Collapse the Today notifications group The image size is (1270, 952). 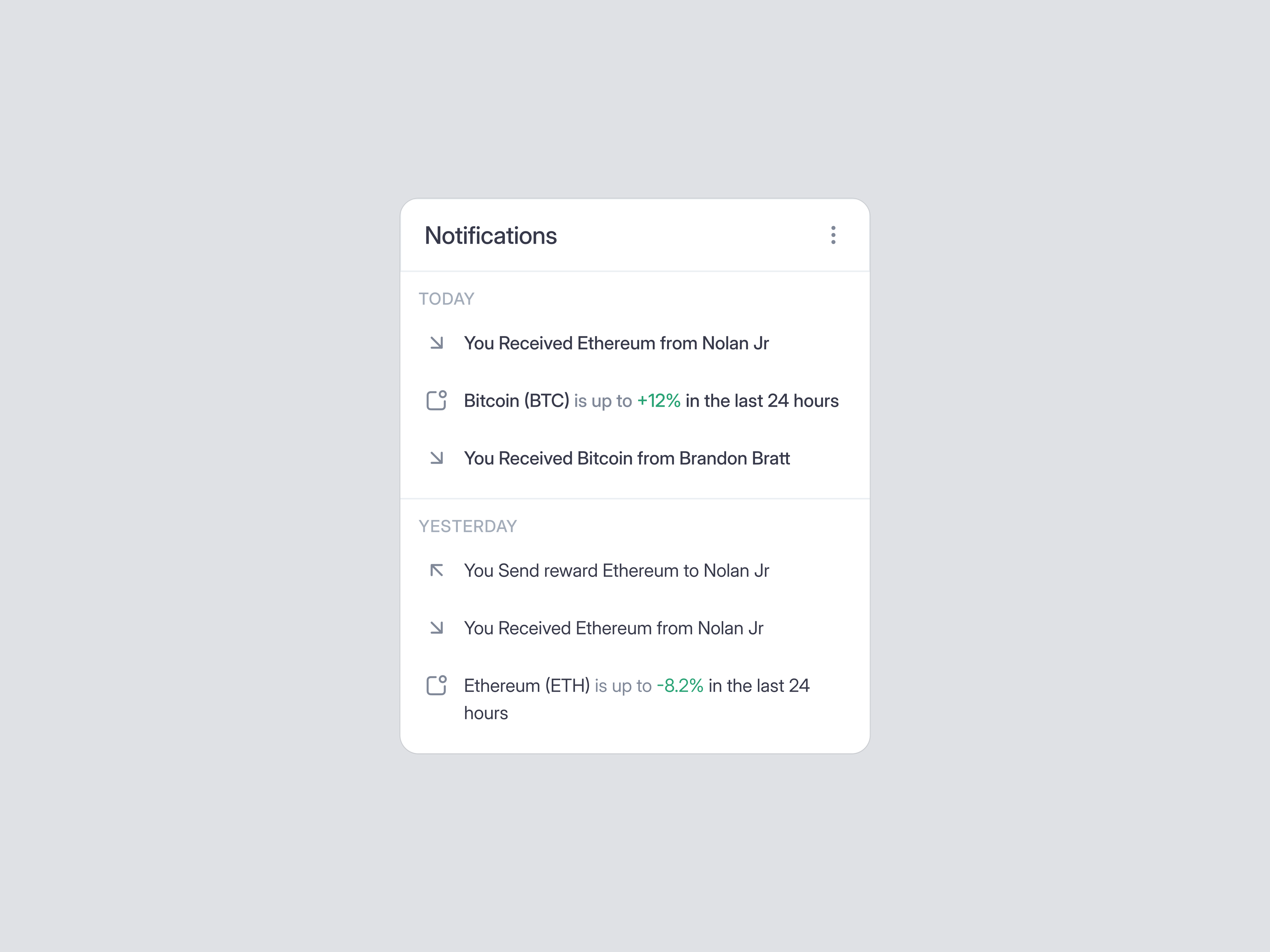click(447, 298)
